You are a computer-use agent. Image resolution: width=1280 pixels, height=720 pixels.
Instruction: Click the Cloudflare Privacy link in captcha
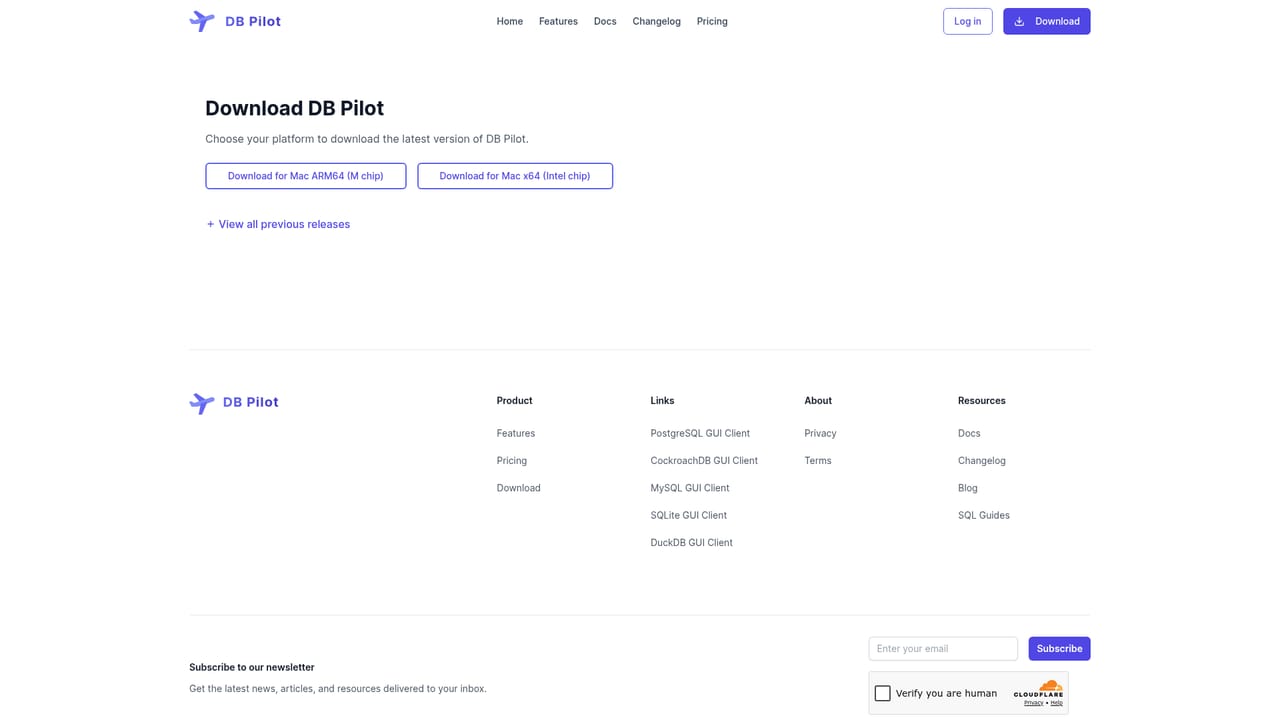pos(1033,703)
